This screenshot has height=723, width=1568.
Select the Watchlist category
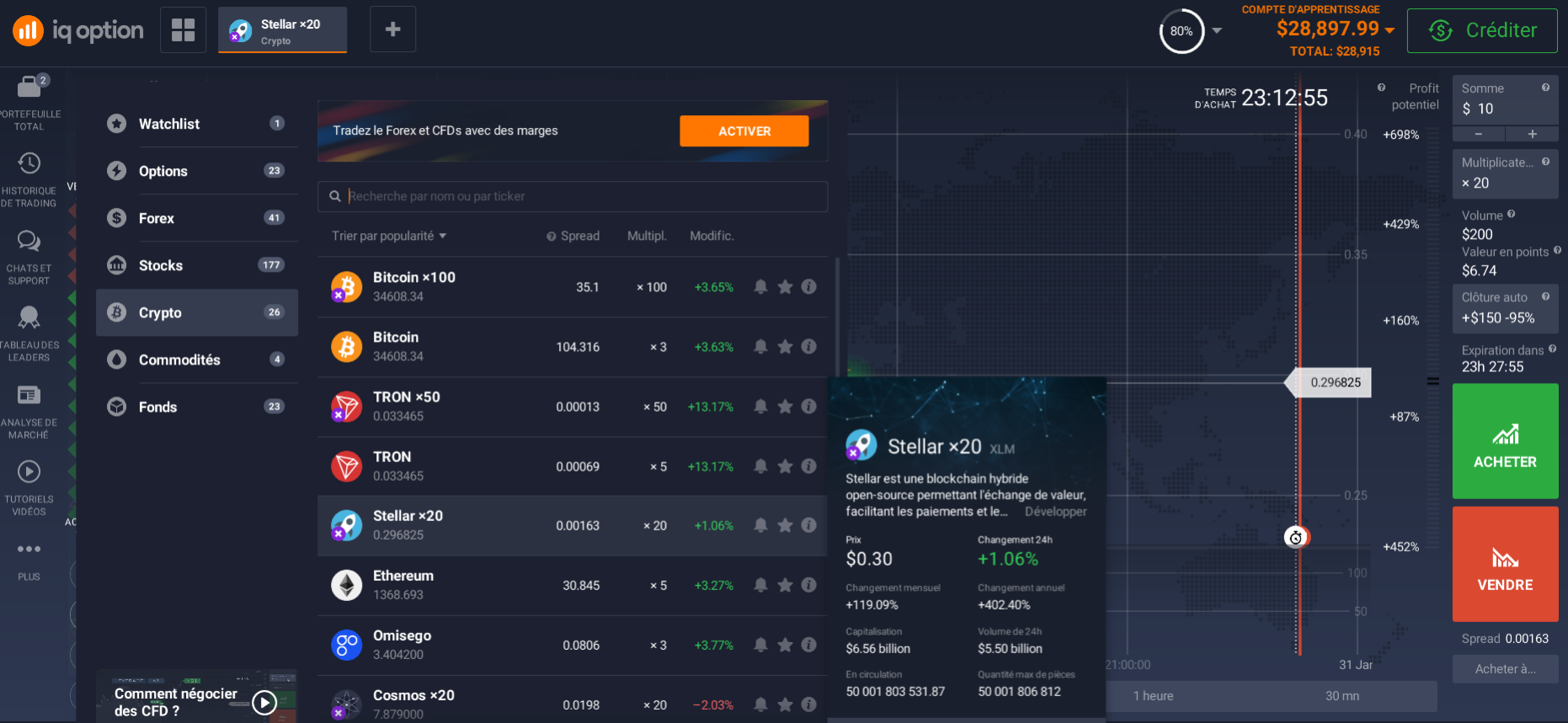point(197,124)
